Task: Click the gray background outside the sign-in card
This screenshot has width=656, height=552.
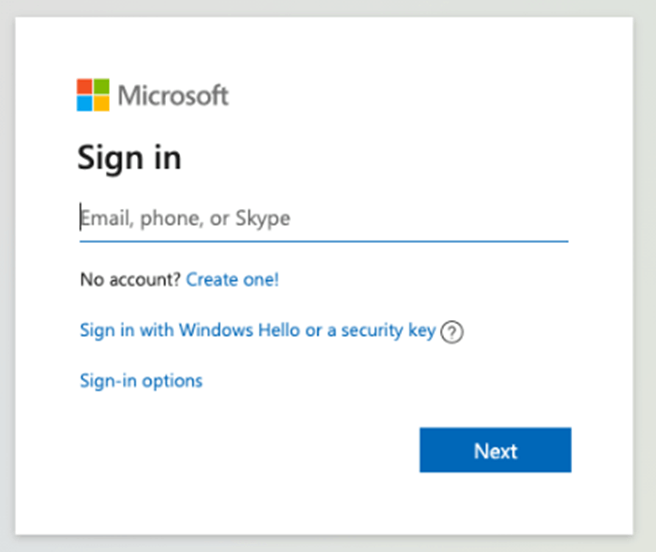Action: (644, 276)
